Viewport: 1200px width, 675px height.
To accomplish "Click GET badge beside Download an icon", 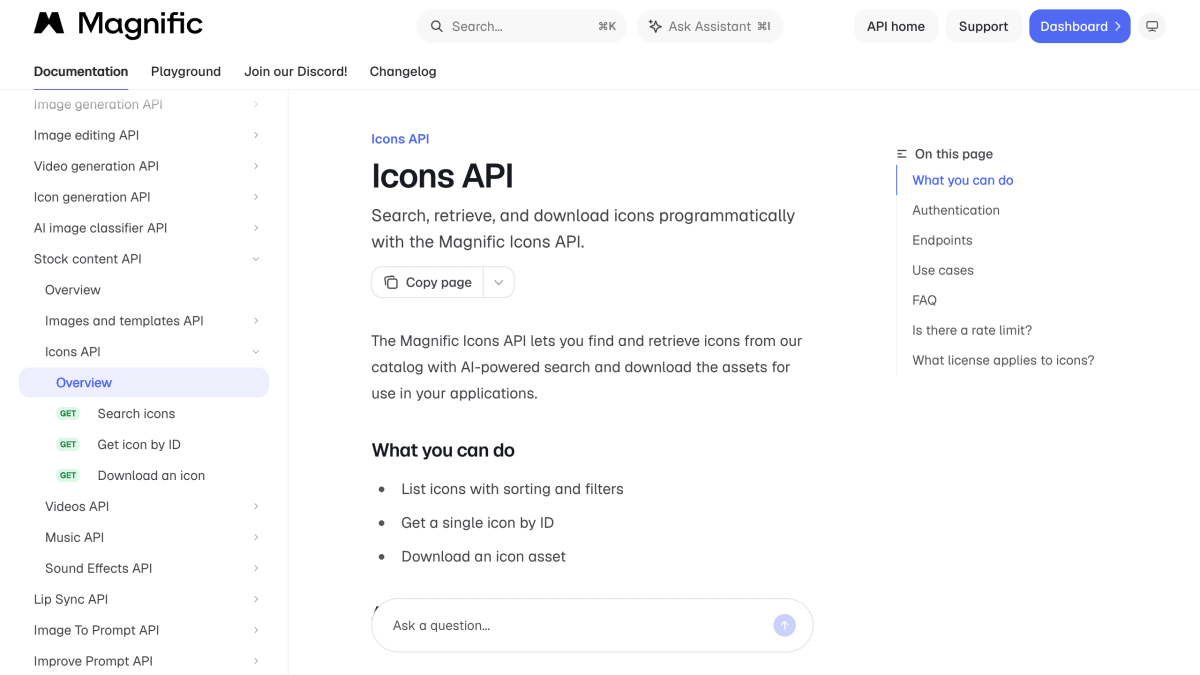I will tap(68, 475).
